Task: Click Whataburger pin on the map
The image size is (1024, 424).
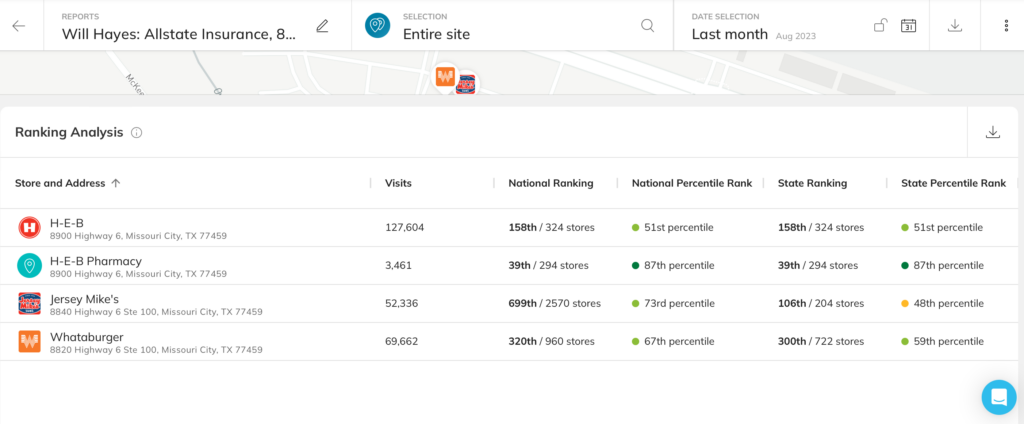Action: click(x=445, y=77)
